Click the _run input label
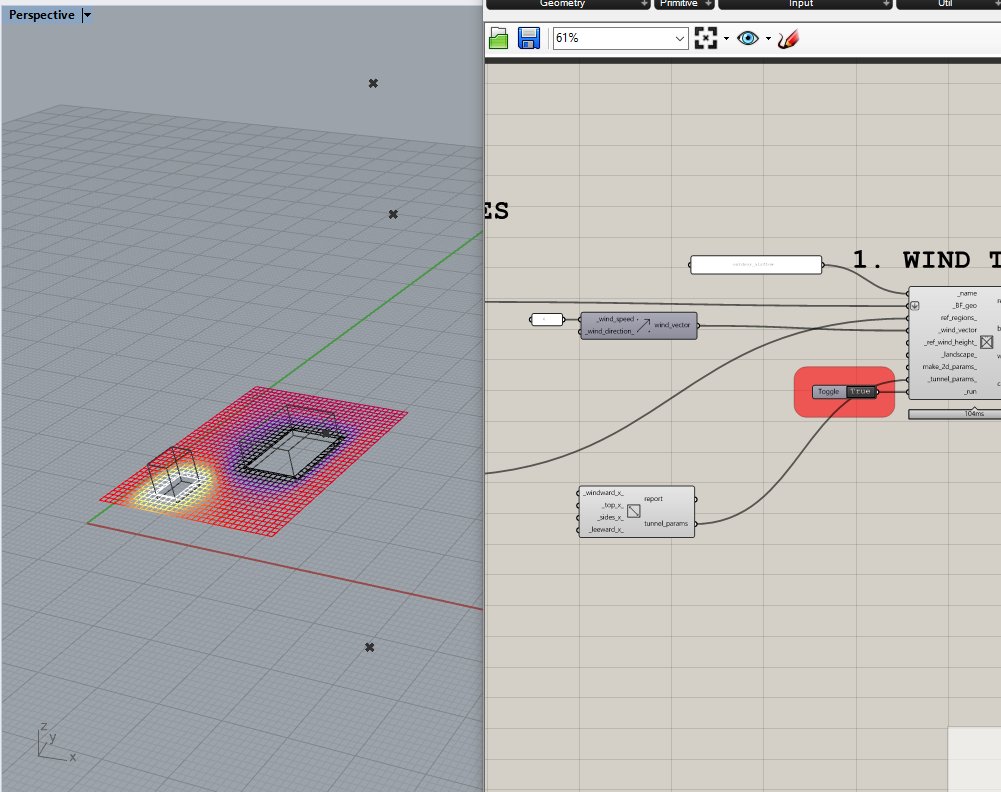Screen dimensions: 1001x792 970,391
